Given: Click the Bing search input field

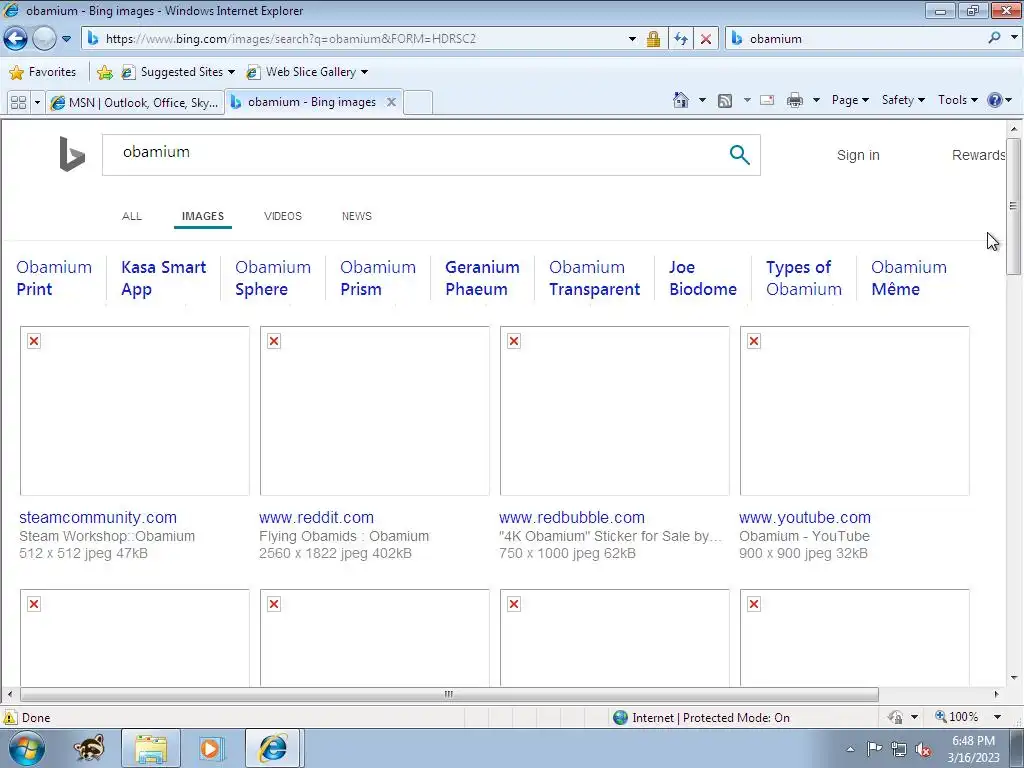Looking at the screenshot, I should pyautogui.click(x=411, y=155).
